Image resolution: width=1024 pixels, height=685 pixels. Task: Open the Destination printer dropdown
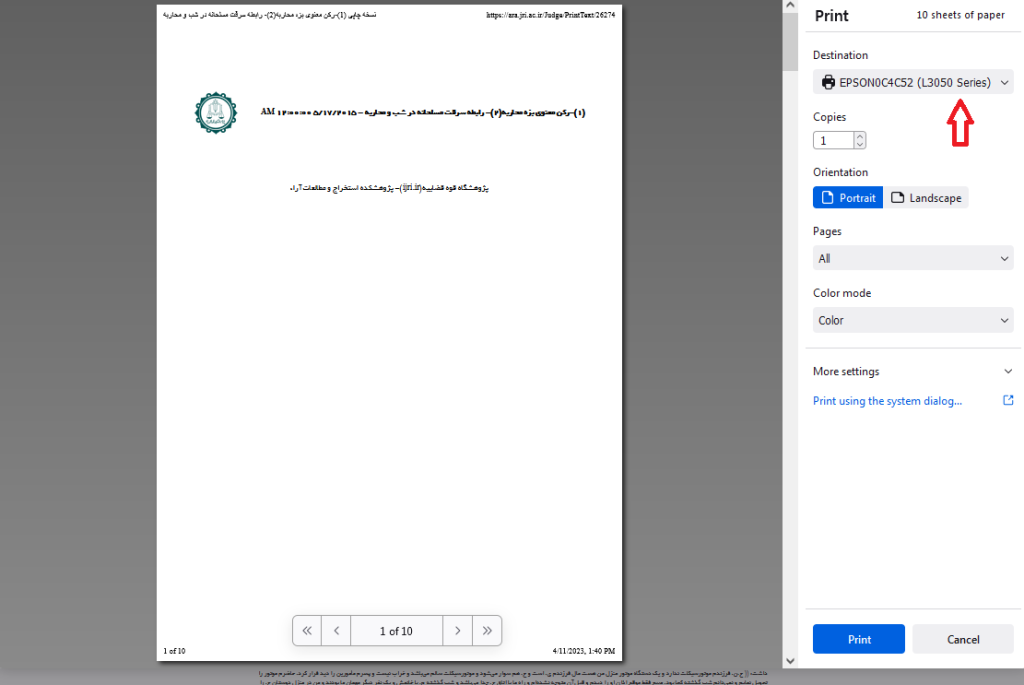click(x=913, y=82)
